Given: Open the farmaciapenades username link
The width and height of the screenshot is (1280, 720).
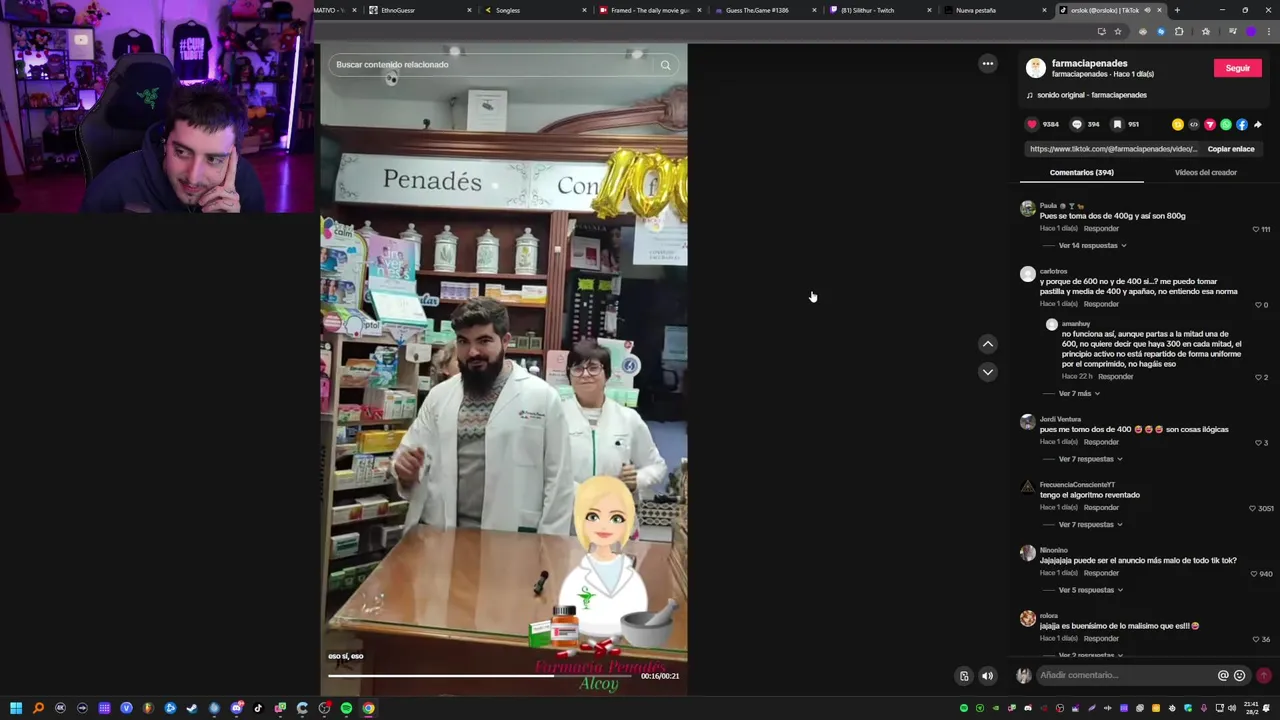Looking at the screenshot, I should click(x=1089, y=63).
